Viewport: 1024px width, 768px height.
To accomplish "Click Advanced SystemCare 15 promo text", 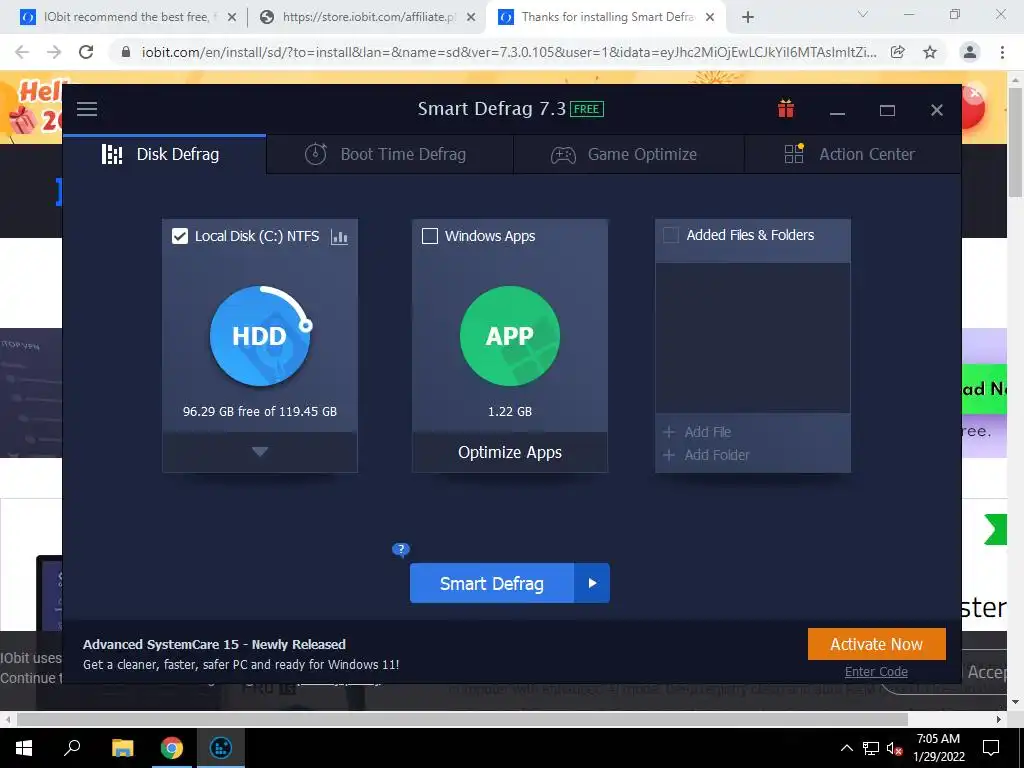I will [214, 644].
